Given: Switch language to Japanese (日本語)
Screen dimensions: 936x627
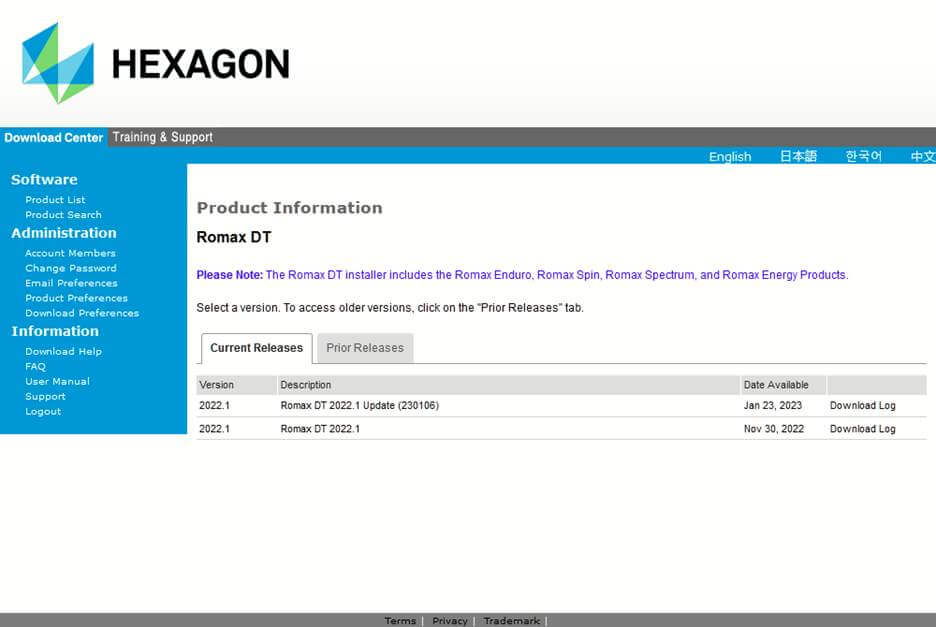Looking at the screenshot, I should 798,156.
